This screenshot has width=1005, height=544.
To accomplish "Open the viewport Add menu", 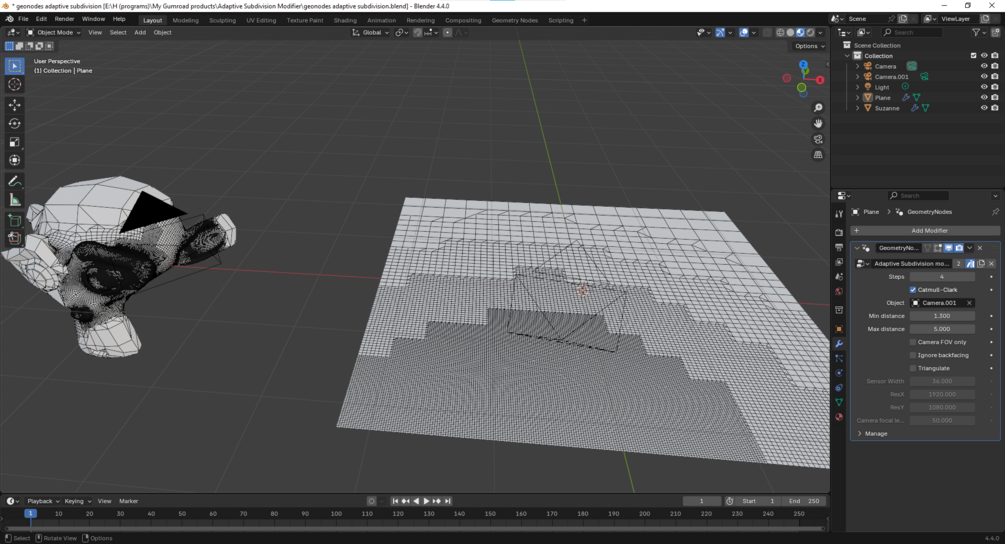I will coord(140,33).
